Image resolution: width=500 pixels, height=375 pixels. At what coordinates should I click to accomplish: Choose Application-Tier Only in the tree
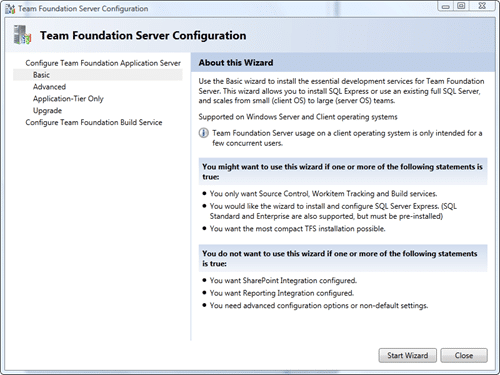[x=68, y=99]
